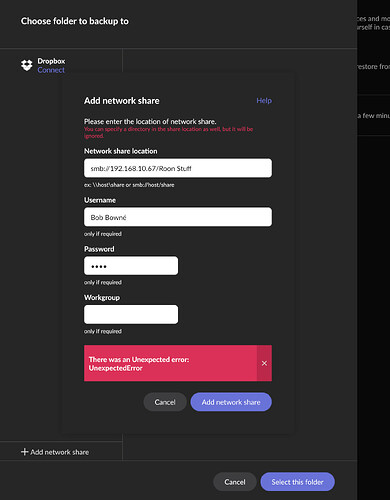This screenshot has height=500, width=390.
Task: Click the 'only if required' hint under Workgroup
Action: click(103, 331)
